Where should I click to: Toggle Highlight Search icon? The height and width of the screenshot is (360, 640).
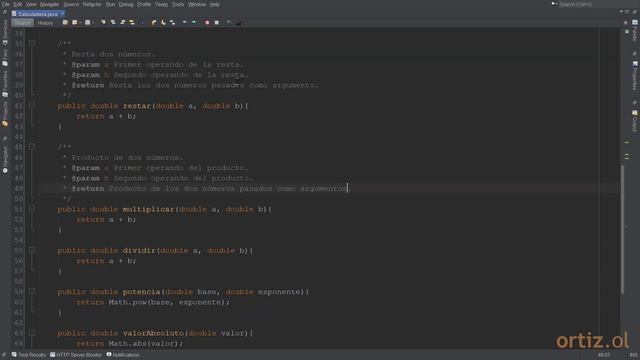click(132, 22)
